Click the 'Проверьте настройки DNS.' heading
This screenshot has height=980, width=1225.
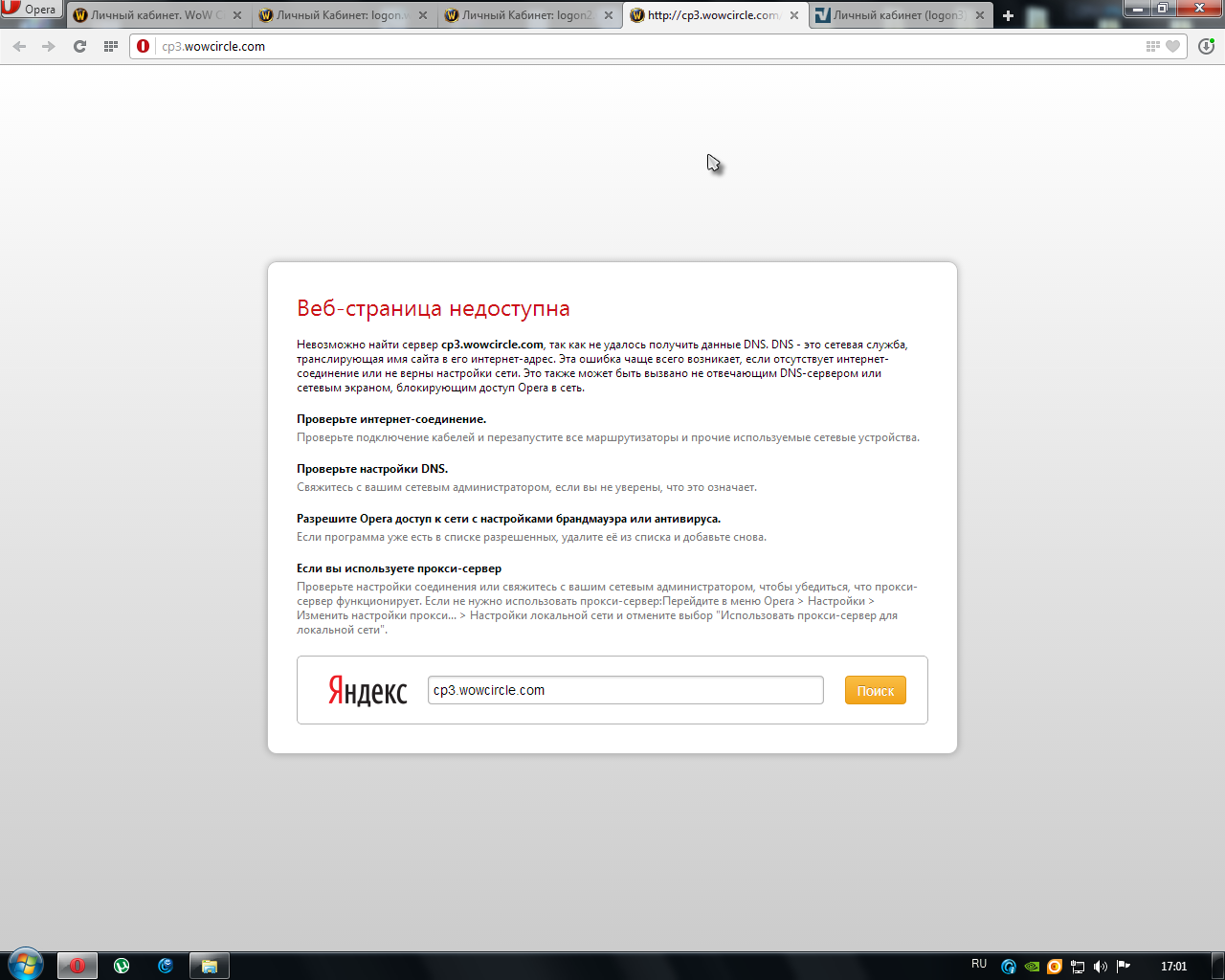point(372,469)
